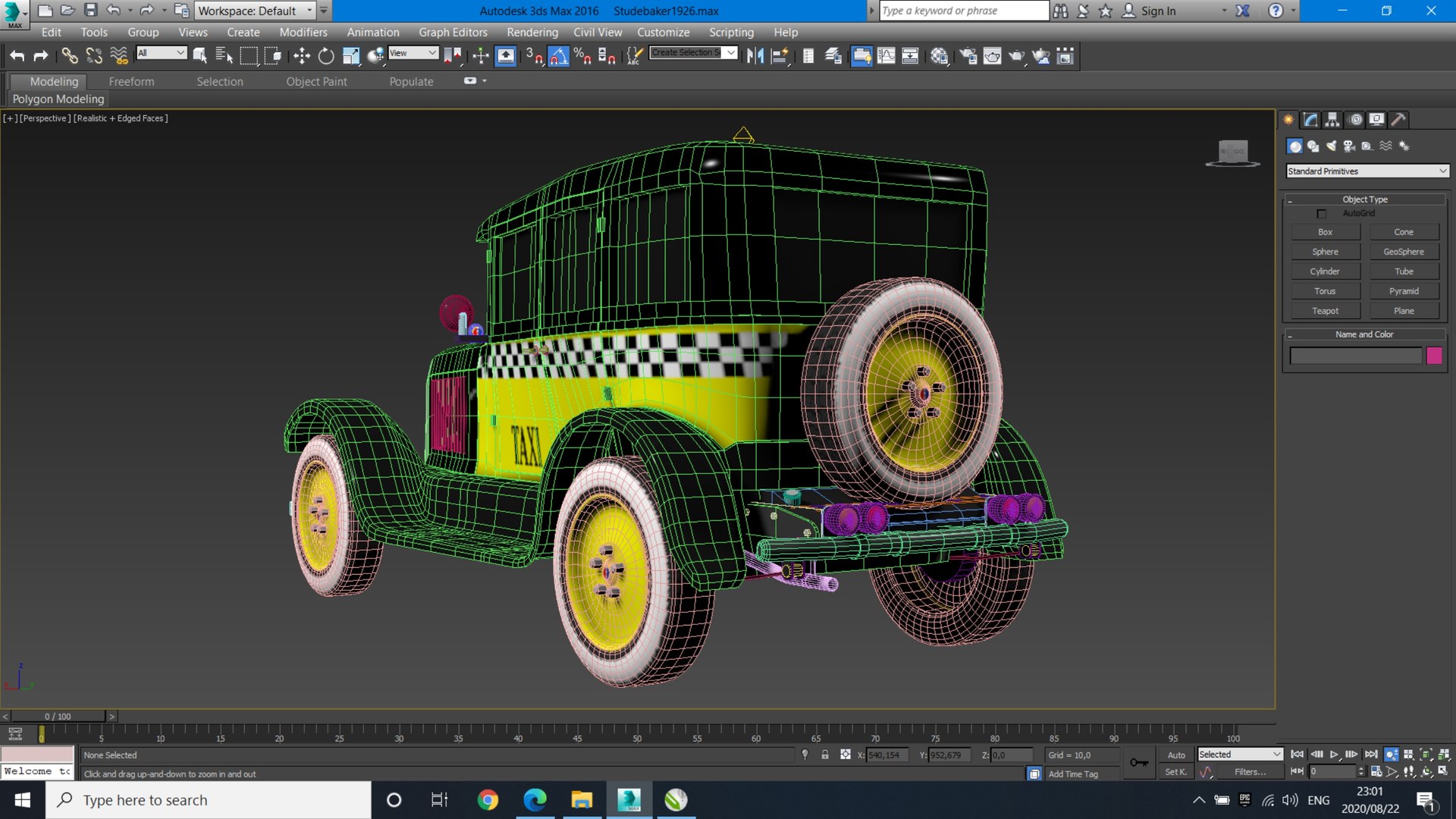
Task: Click the Bind to Space Warp icon
Action: [x=119, y=56]
